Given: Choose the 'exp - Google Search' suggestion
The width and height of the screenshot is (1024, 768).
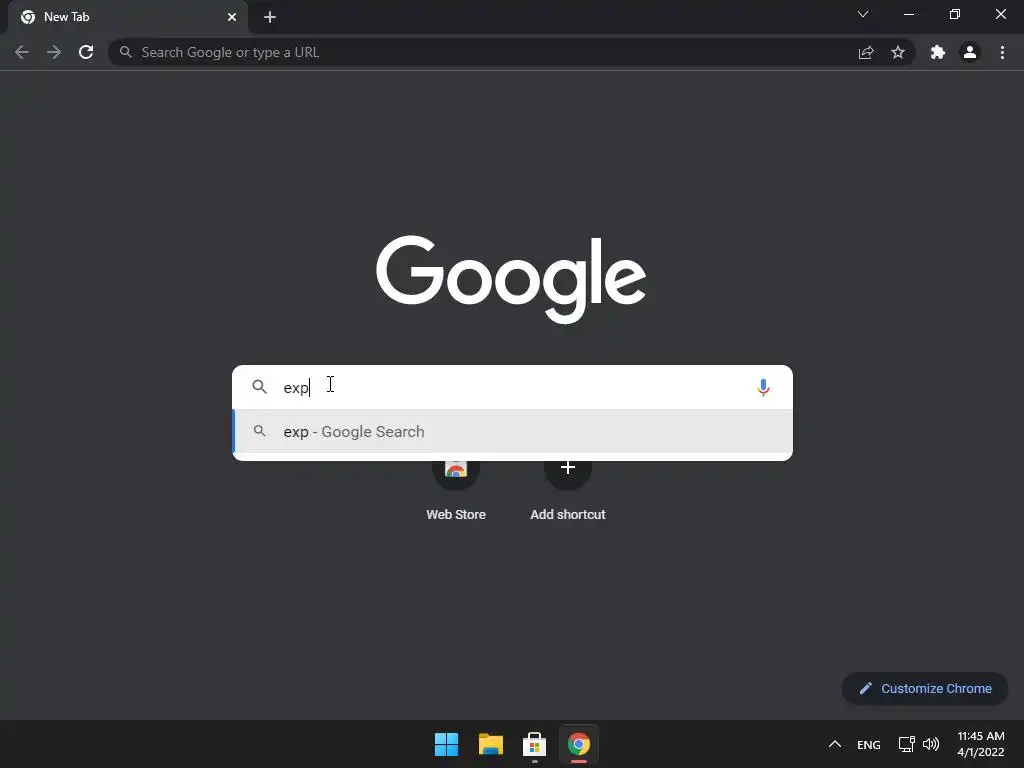Looking at the screenshot, I should tap(513, 431).
